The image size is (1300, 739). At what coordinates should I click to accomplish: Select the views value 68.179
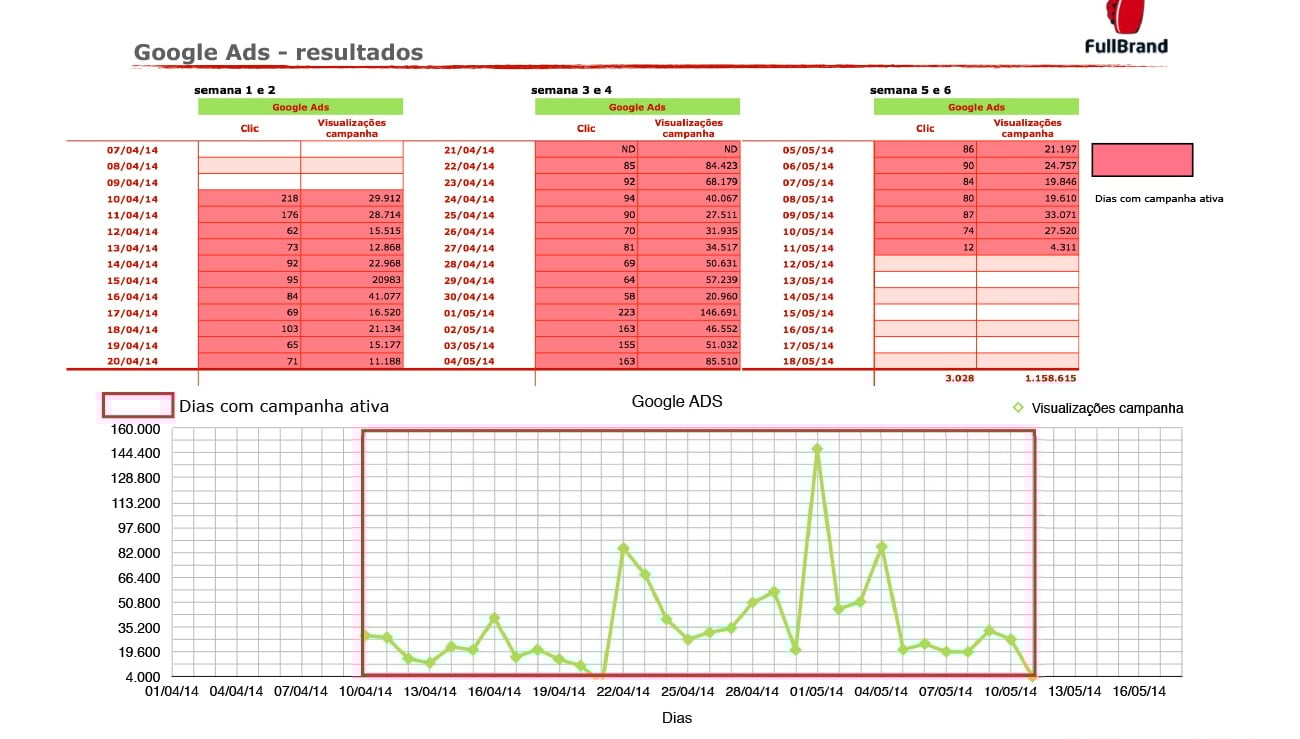point(720,182)
